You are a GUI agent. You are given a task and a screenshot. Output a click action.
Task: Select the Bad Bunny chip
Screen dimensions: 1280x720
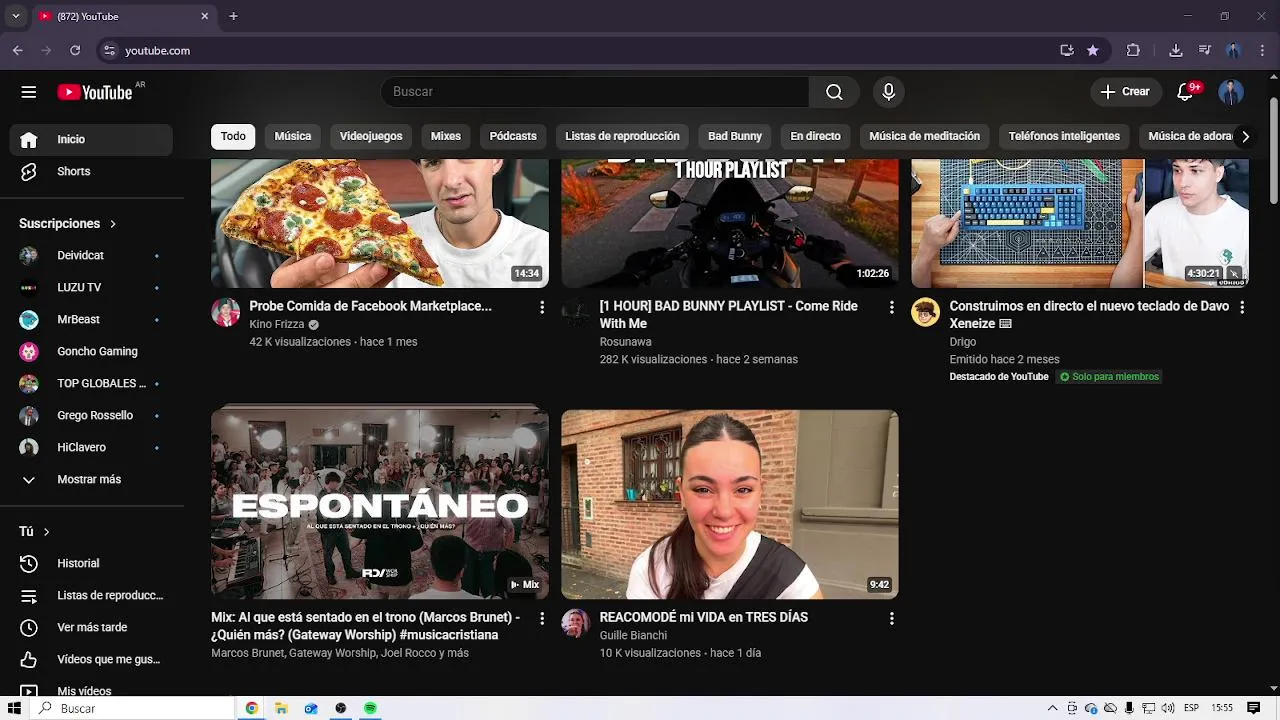[735, 136]
